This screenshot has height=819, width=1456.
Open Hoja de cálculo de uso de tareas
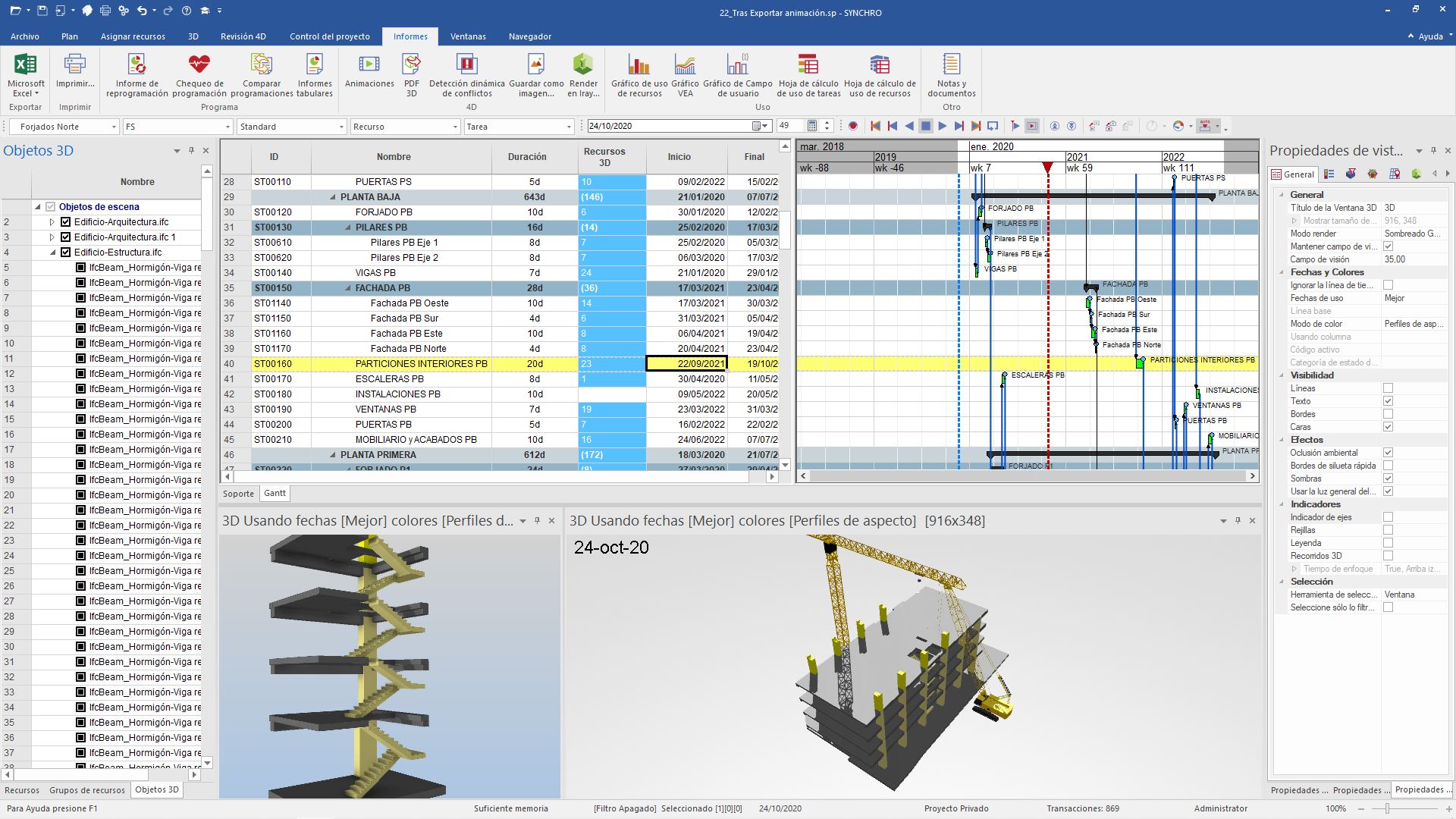[808, 72]
